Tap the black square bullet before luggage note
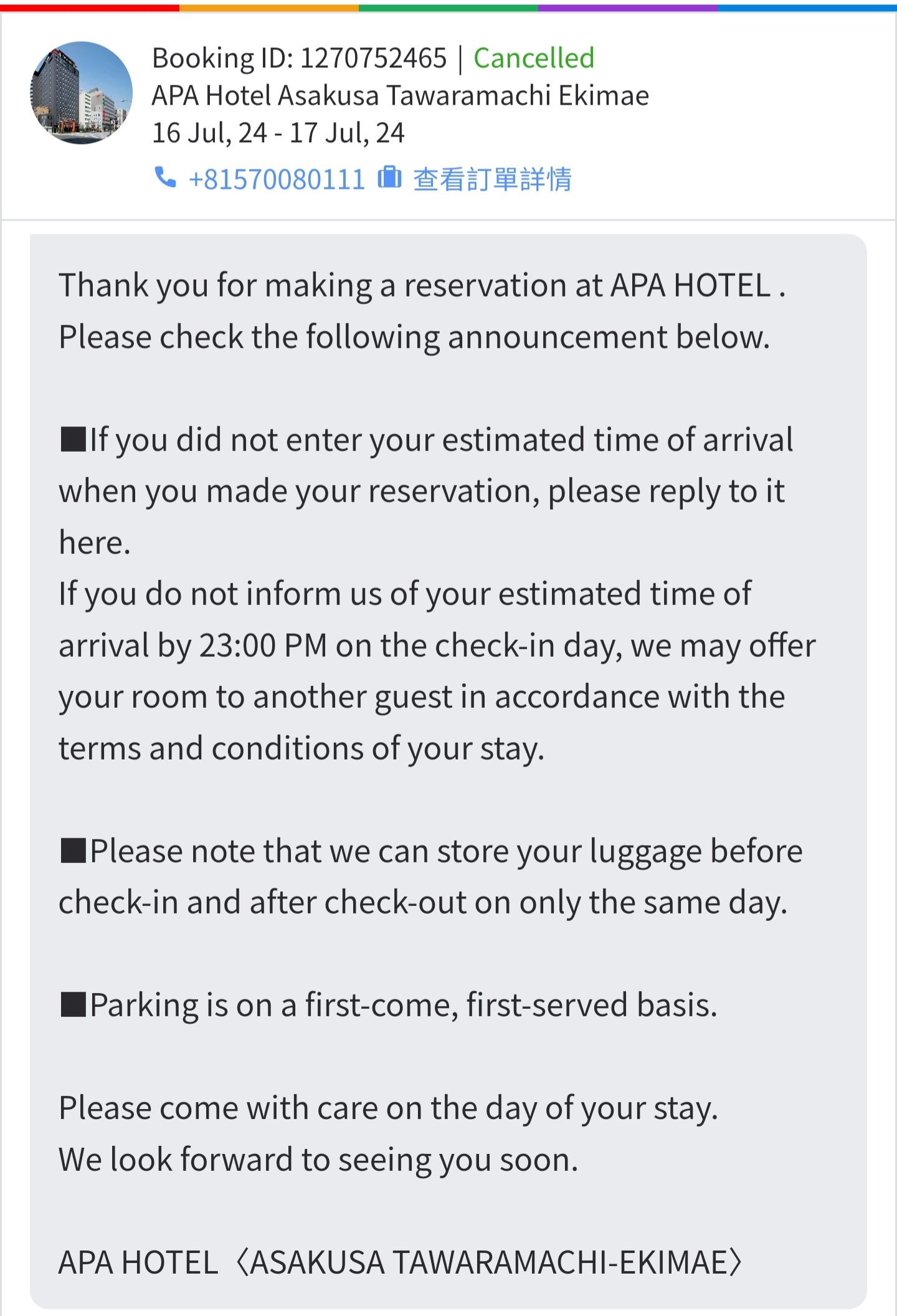Viewport: 897px width, 1316px height. point(73,851)
